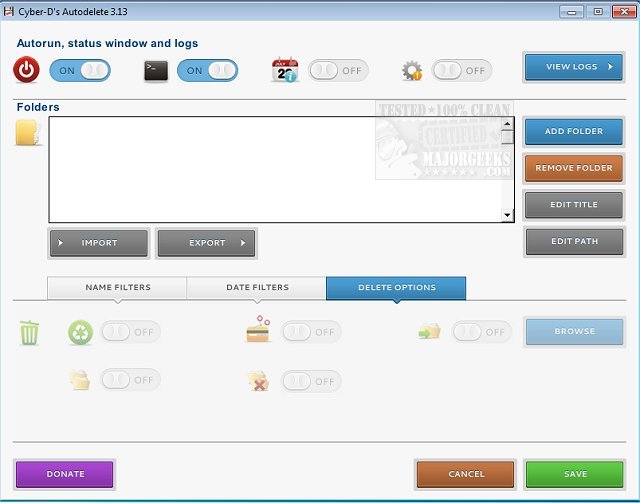This screenshot has width=640, height=503.
Task: Click the yellow folder icon beside Folders list
Action: 28,133
